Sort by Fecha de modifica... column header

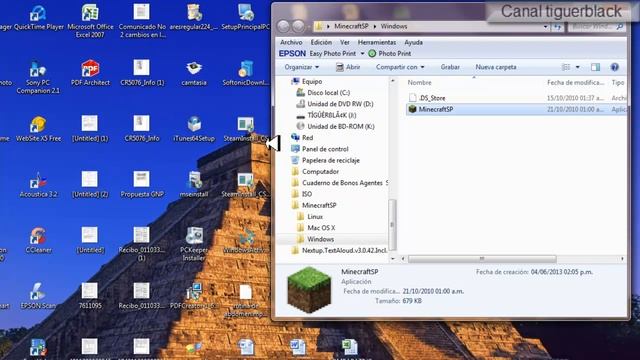(575, 82)
